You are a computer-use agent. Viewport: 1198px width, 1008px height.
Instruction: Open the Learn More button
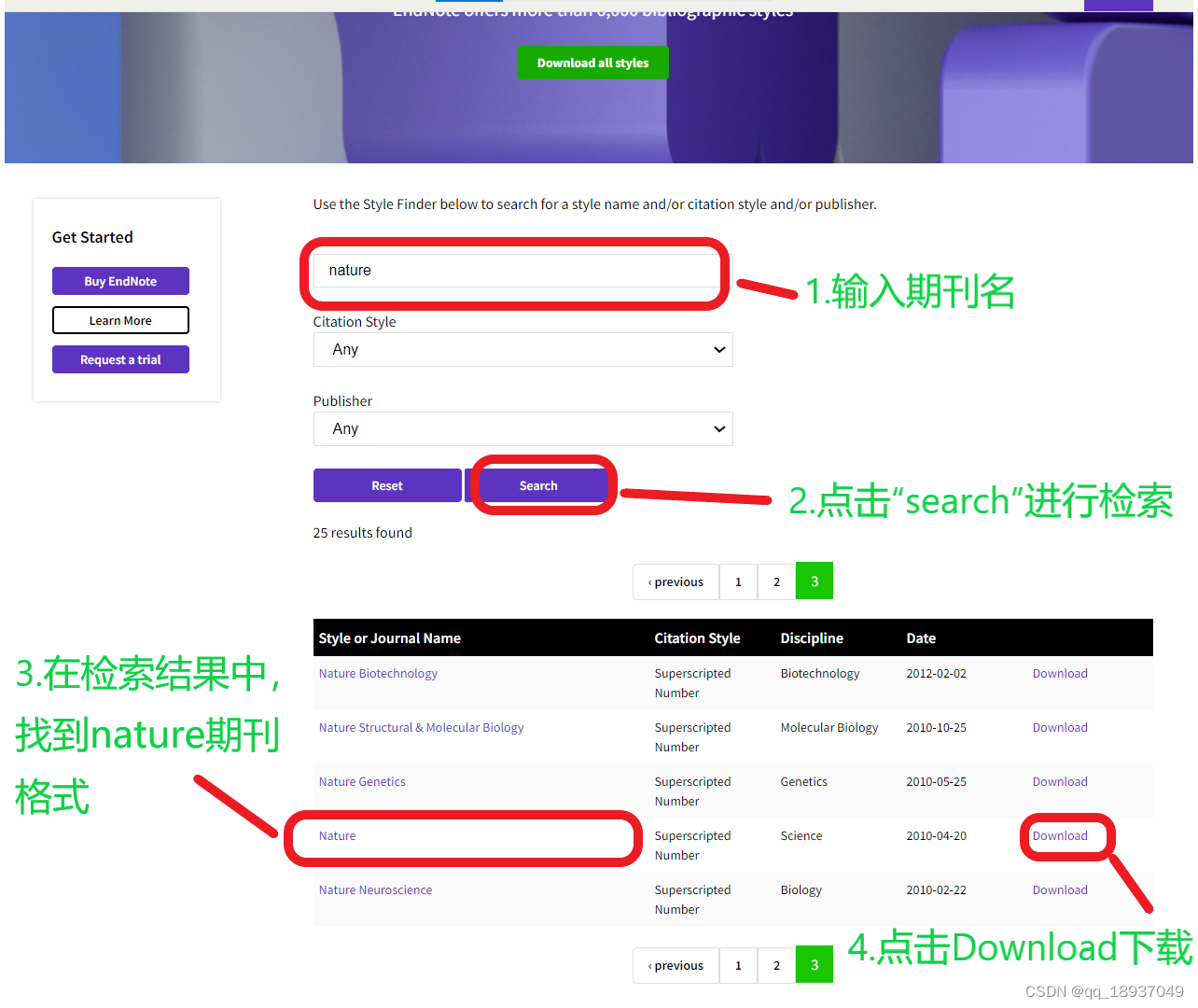click(120, 320)
